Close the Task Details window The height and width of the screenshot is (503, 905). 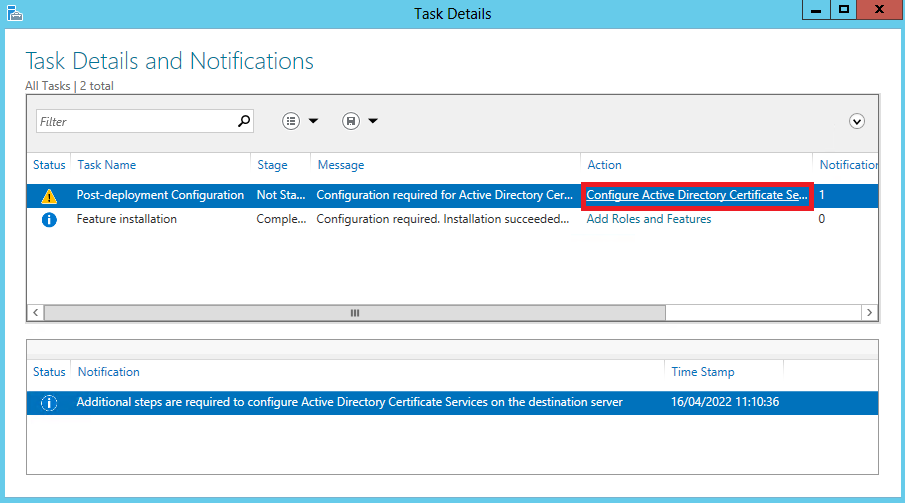click(x=880, y=10)
